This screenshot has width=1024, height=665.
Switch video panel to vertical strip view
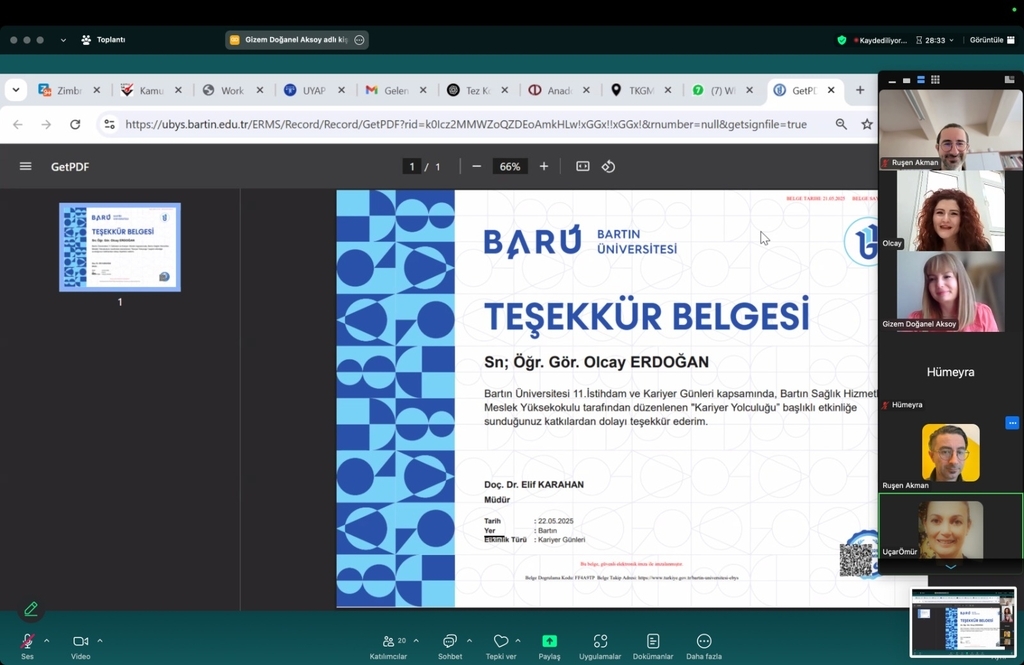[921, 80]
